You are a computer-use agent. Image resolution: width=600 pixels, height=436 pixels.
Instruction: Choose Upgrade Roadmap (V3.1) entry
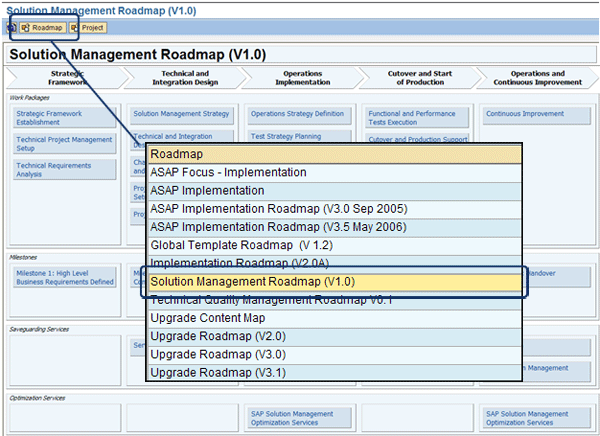point(335,372)
